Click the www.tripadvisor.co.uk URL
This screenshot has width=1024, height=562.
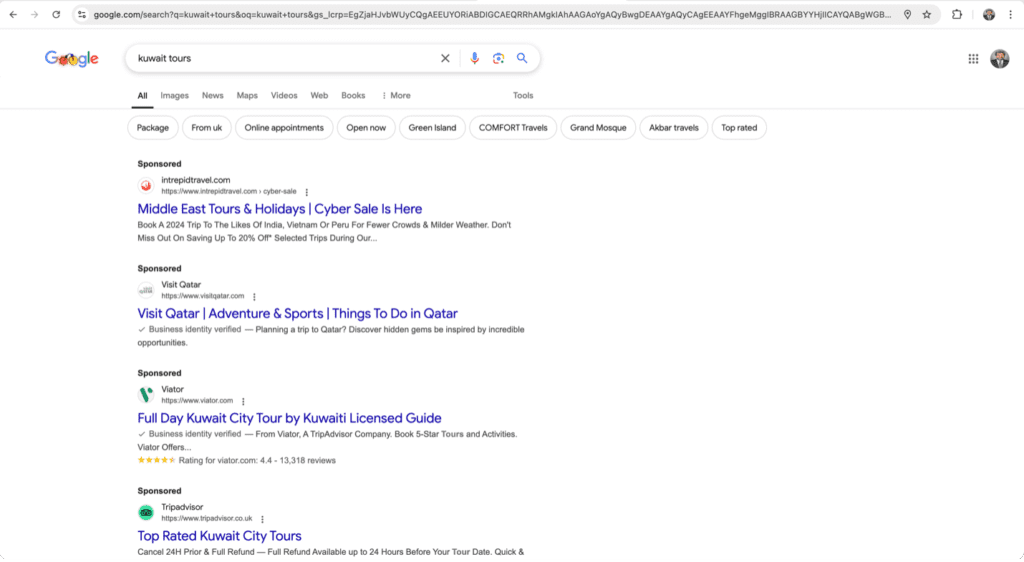coord(206,518)
